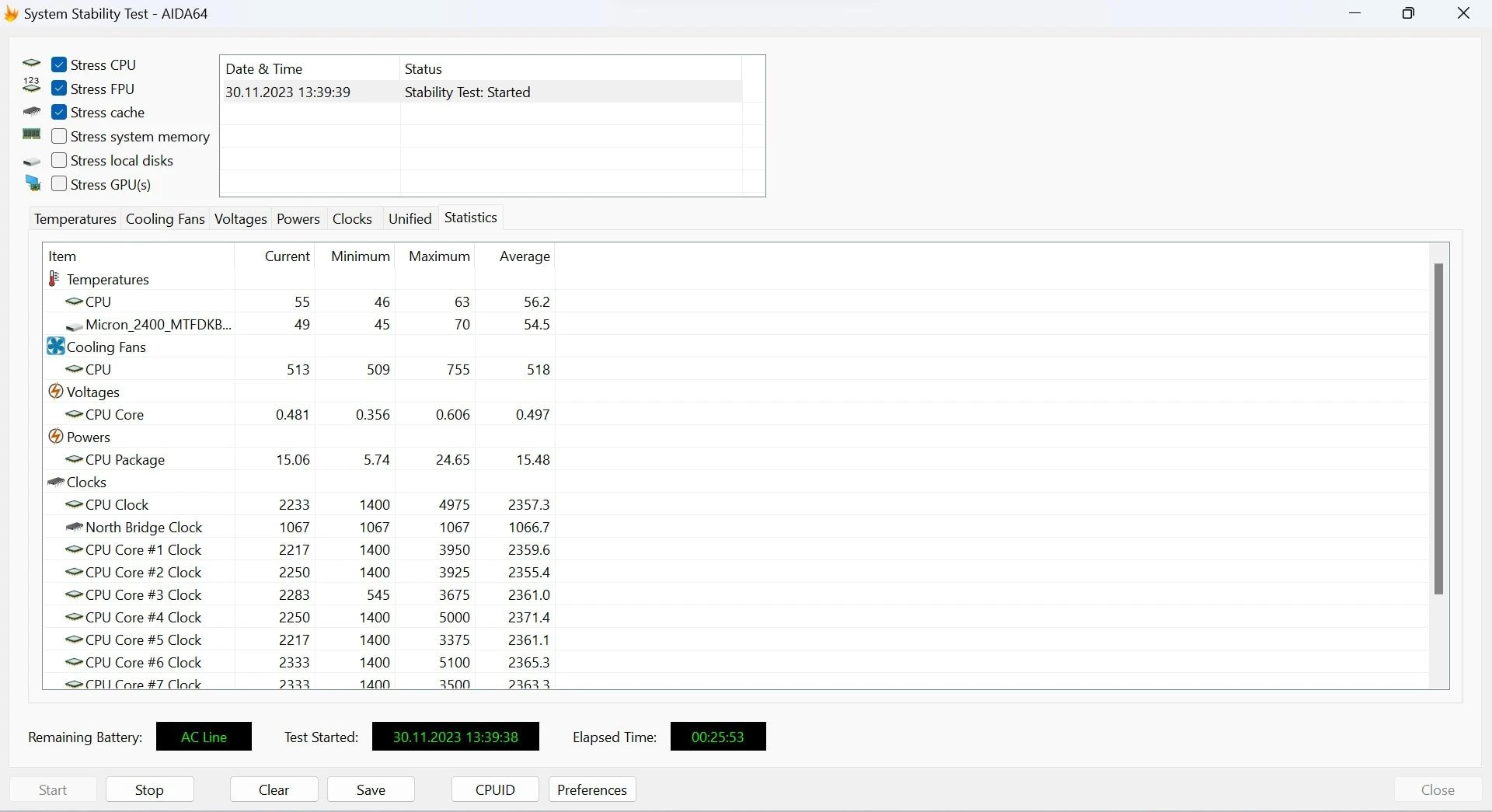Open the CPUID panel button
1492x812 pixels.
(495, 789)
